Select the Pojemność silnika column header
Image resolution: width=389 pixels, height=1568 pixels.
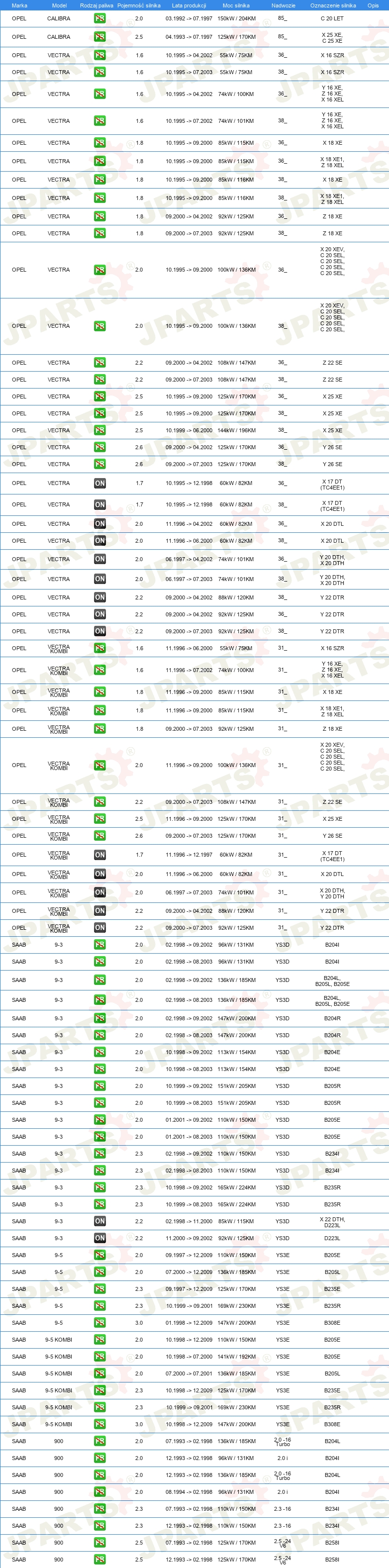[139, 5]
